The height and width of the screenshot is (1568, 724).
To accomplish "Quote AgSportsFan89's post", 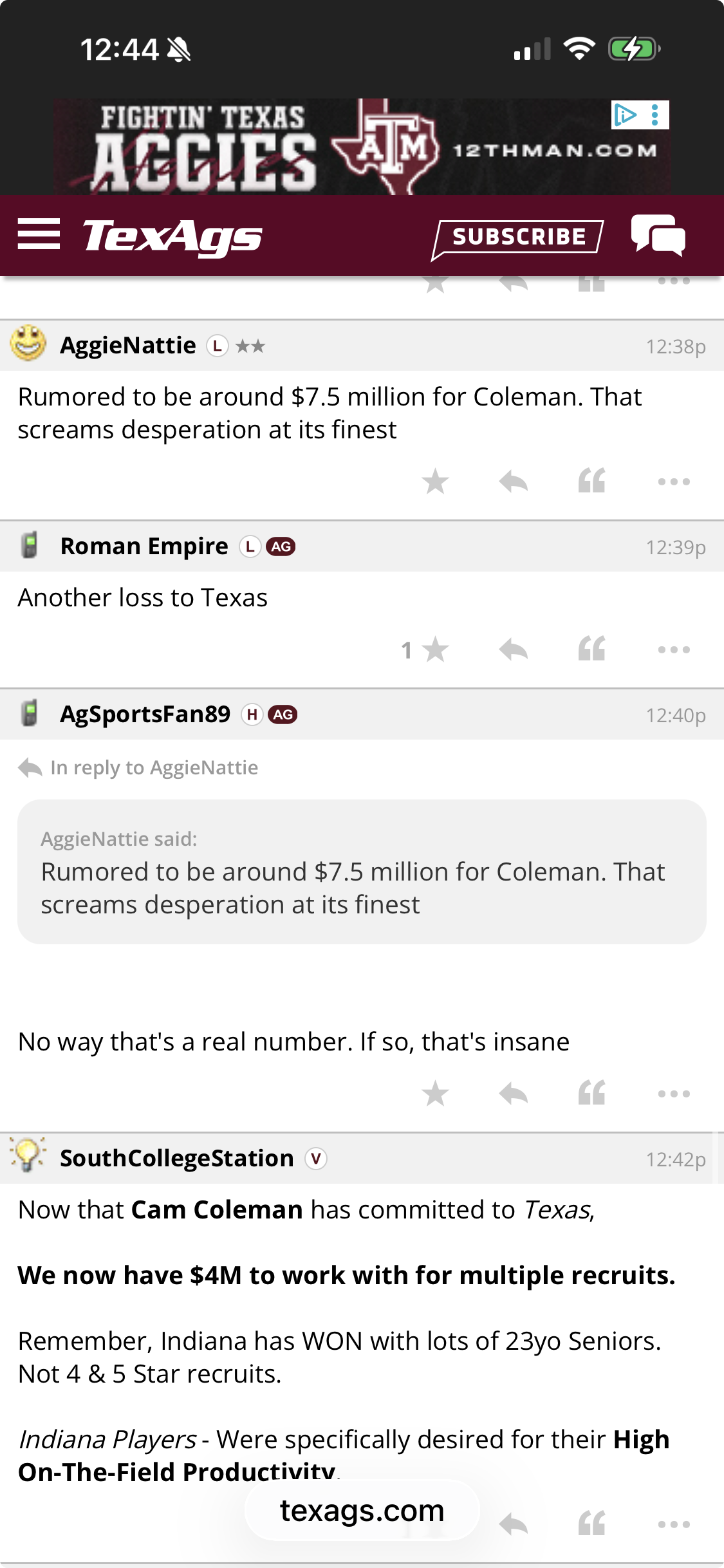I will pos(591,1094).
